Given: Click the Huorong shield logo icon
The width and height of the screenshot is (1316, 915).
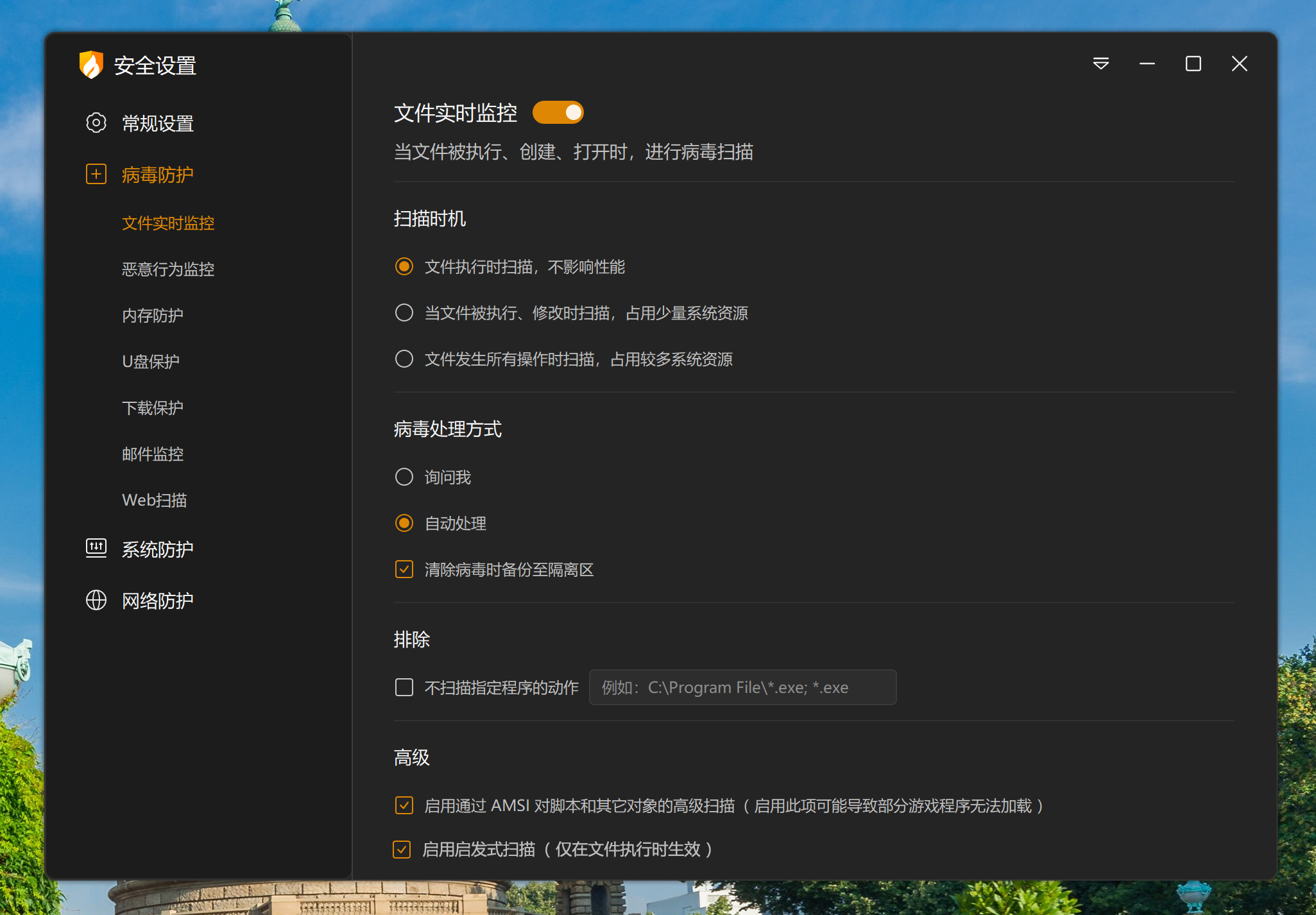Looking at the screenshot, I should pyautogui.click(x=92, y=65).
